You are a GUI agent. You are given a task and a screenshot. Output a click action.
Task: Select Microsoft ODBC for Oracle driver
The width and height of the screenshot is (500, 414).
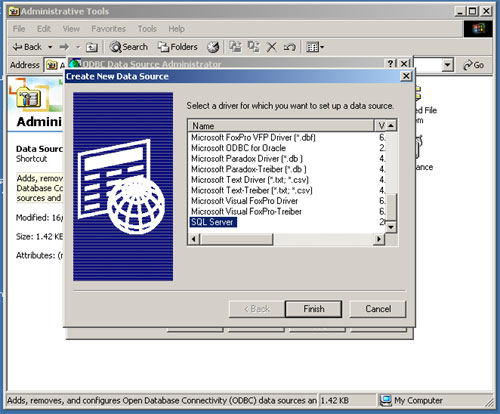coord(238,148)
